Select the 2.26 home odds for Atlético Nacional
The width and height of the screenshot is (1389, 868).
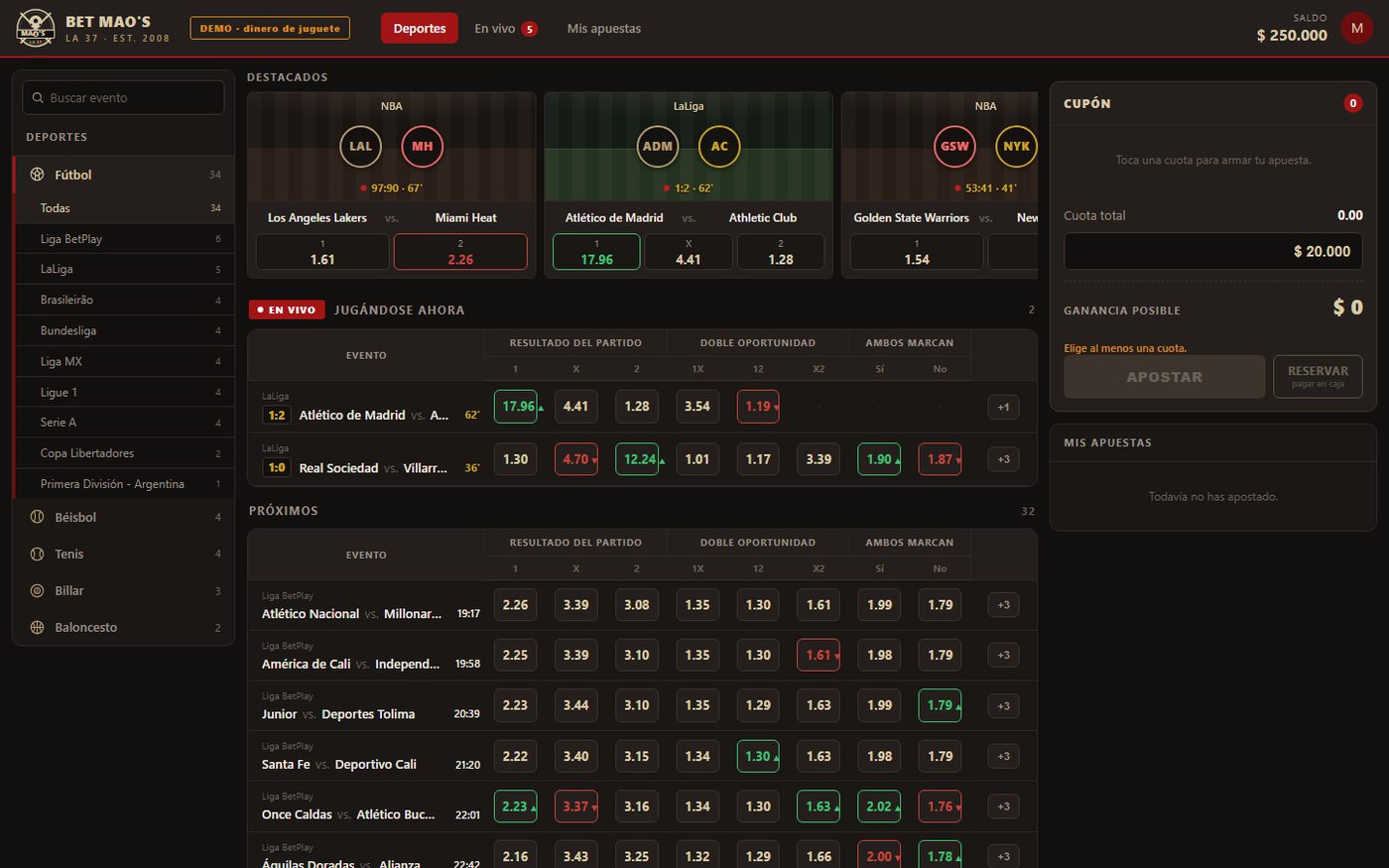(x=515, y=605)
